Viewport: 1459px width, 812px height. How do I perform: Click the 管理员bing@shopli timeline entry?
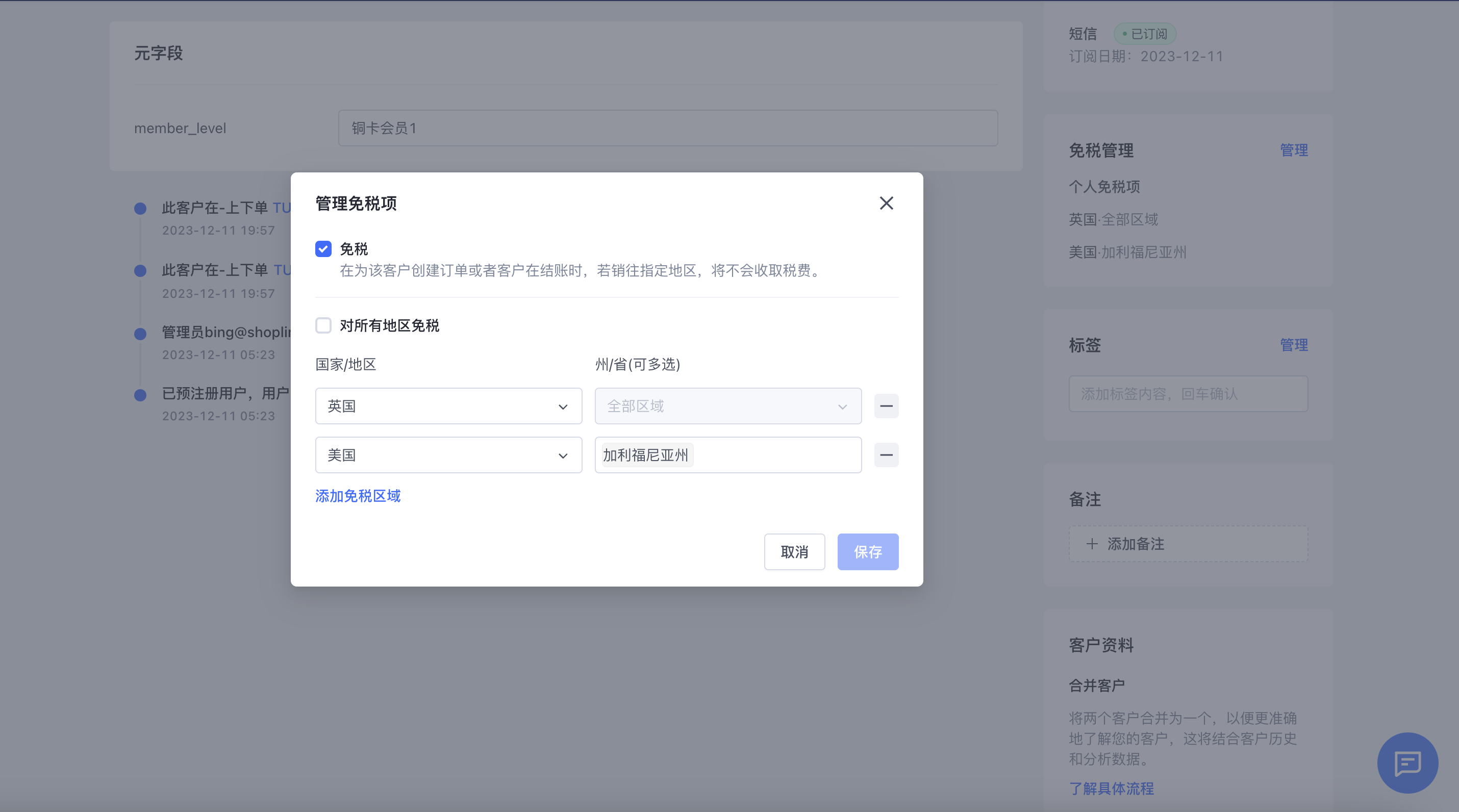[227, 333]
